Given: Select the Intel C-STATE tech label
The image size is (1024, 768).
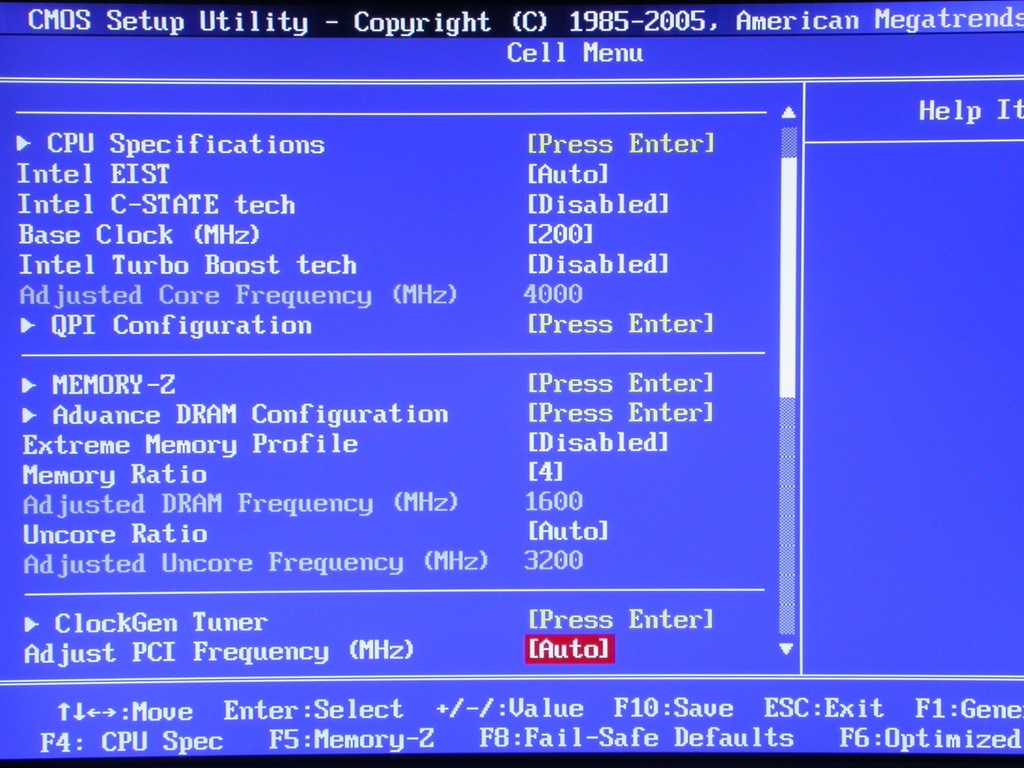Looking at the screenshot, I should click(x=156, y=204).
